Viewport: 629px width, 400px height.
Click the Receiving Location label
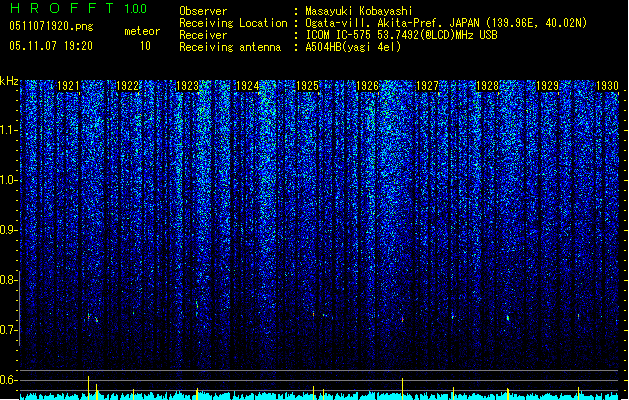[233, 23]
